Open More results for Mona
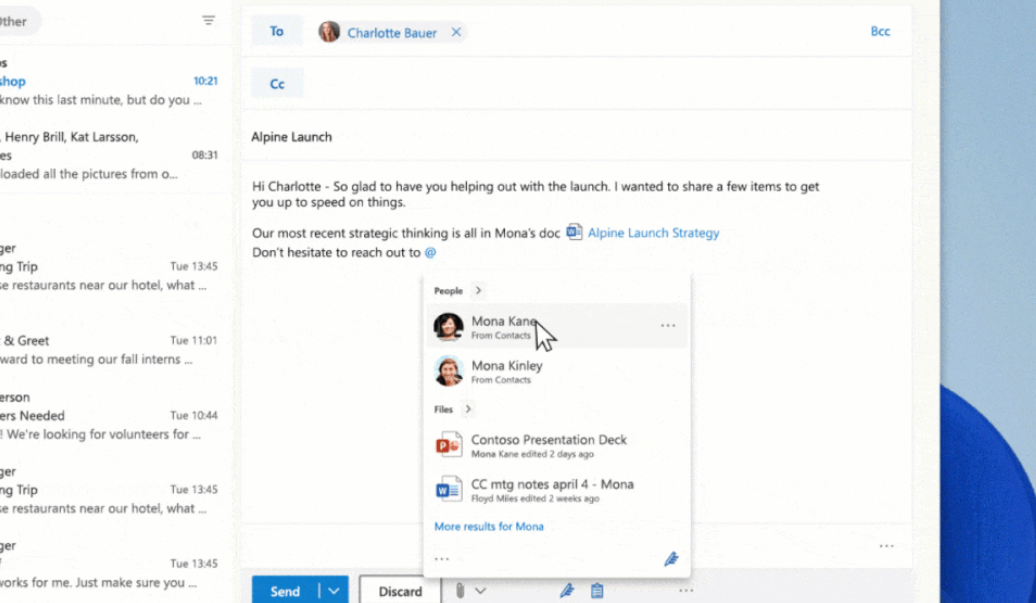Image resolution: width=1036 pixels, height=603 pixels. (x=489, y=526)
